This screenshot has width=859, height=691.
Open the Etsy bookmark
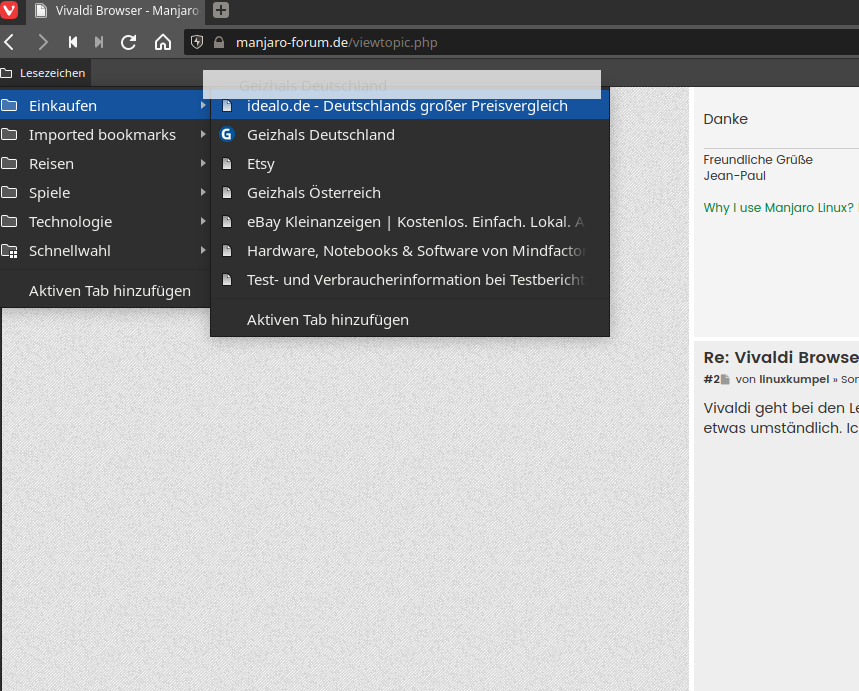click(410, 164)
